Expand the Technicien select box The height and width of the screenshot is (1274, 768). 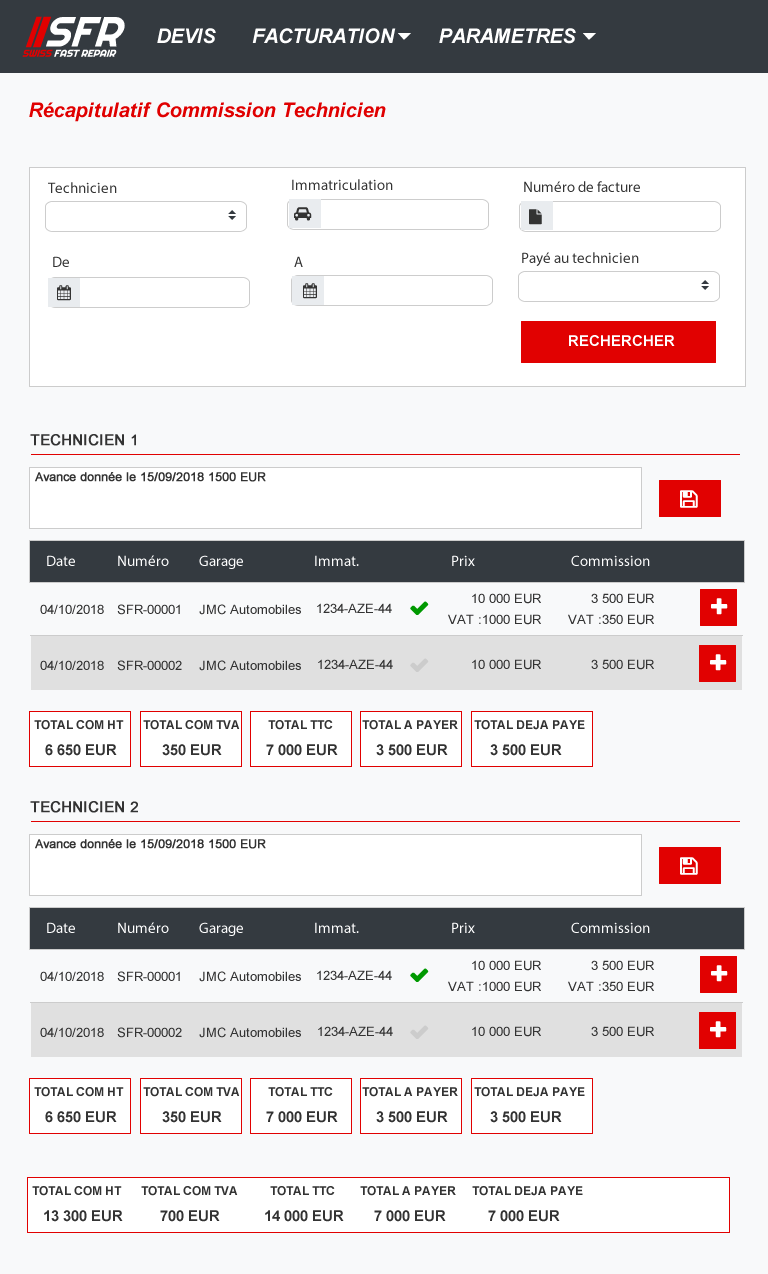(x=146, y=215)
